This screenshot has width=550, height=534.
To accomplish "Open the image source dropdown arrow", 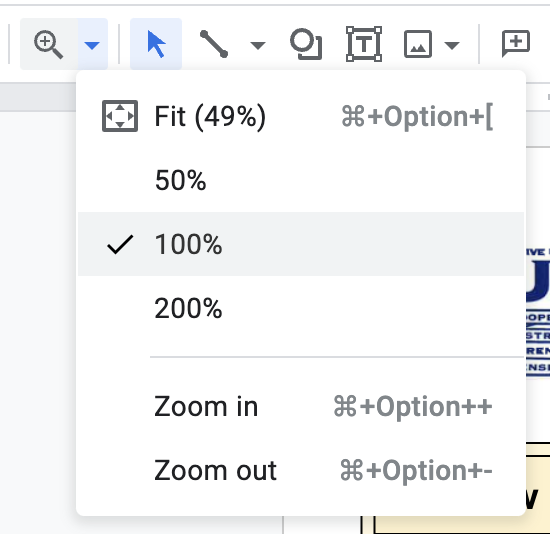I will point(451,45).
